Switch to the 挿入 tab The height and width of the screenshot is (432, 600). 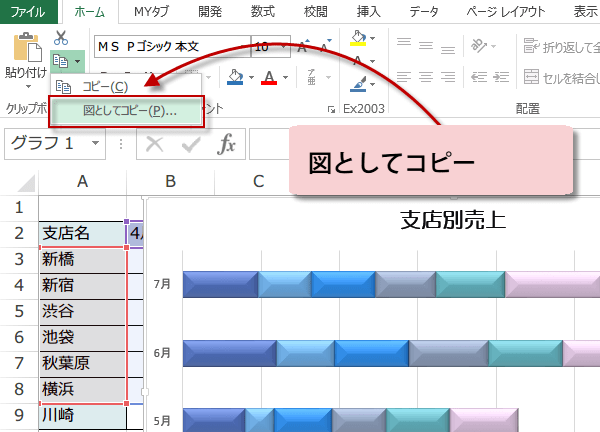368,12
